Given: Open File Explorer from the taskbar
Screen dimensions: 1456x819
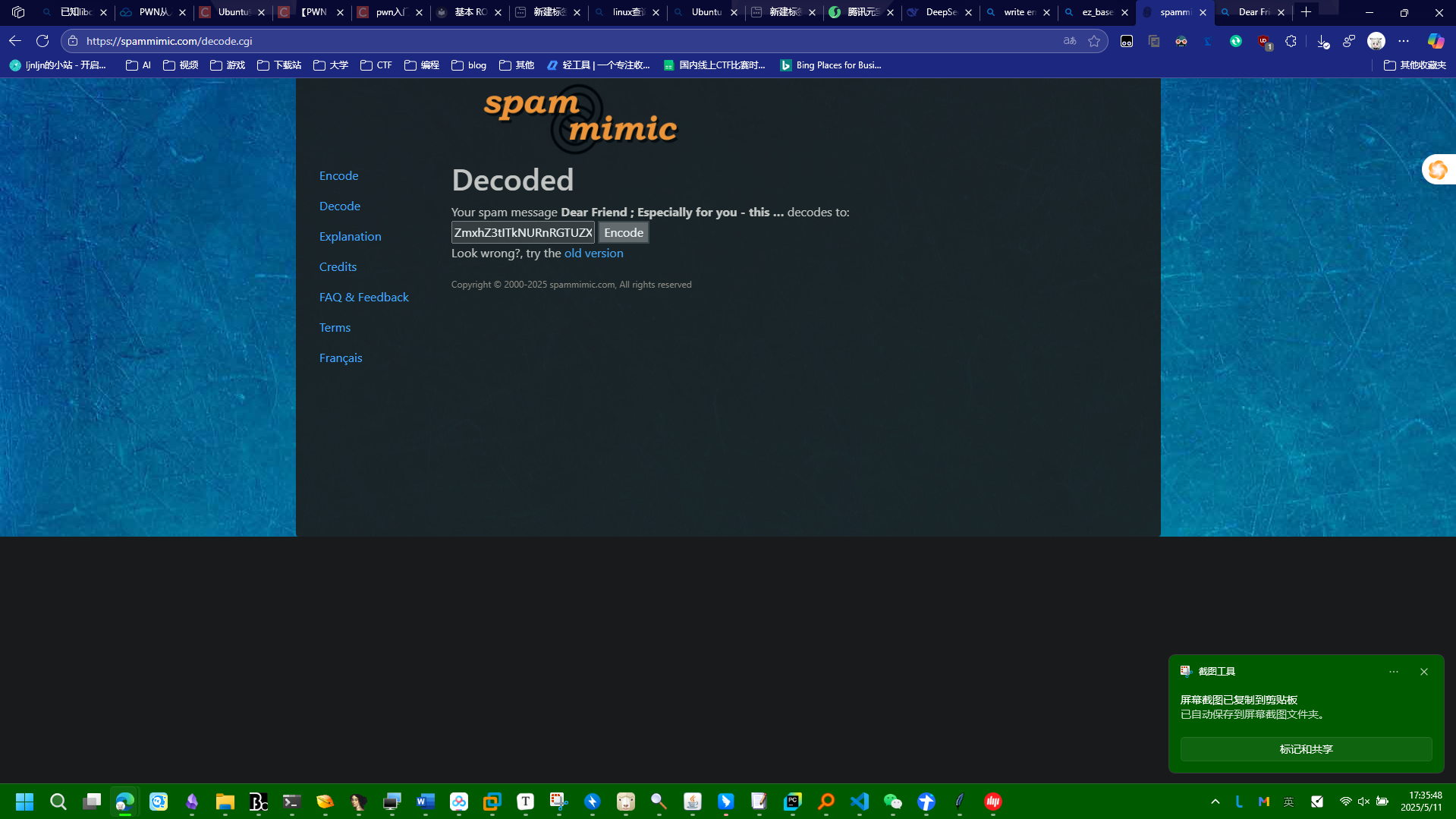Looking at the screenshot, I should pos(225,802).
